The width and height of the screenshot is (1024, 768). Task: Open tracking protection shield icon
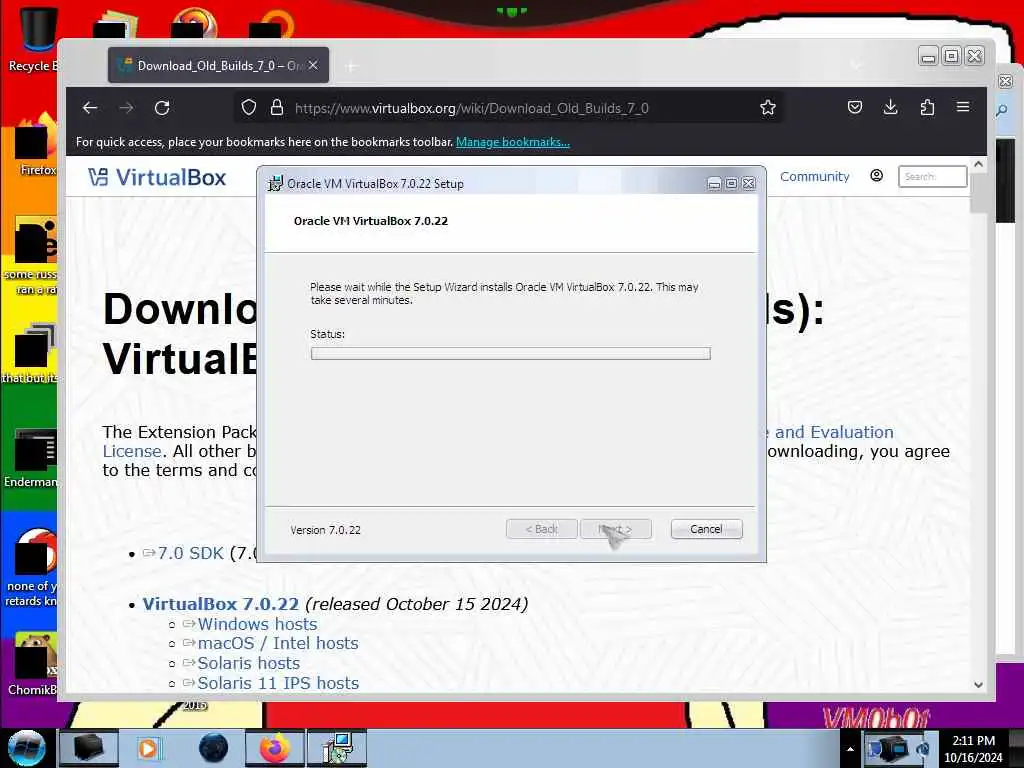(249, 108)
